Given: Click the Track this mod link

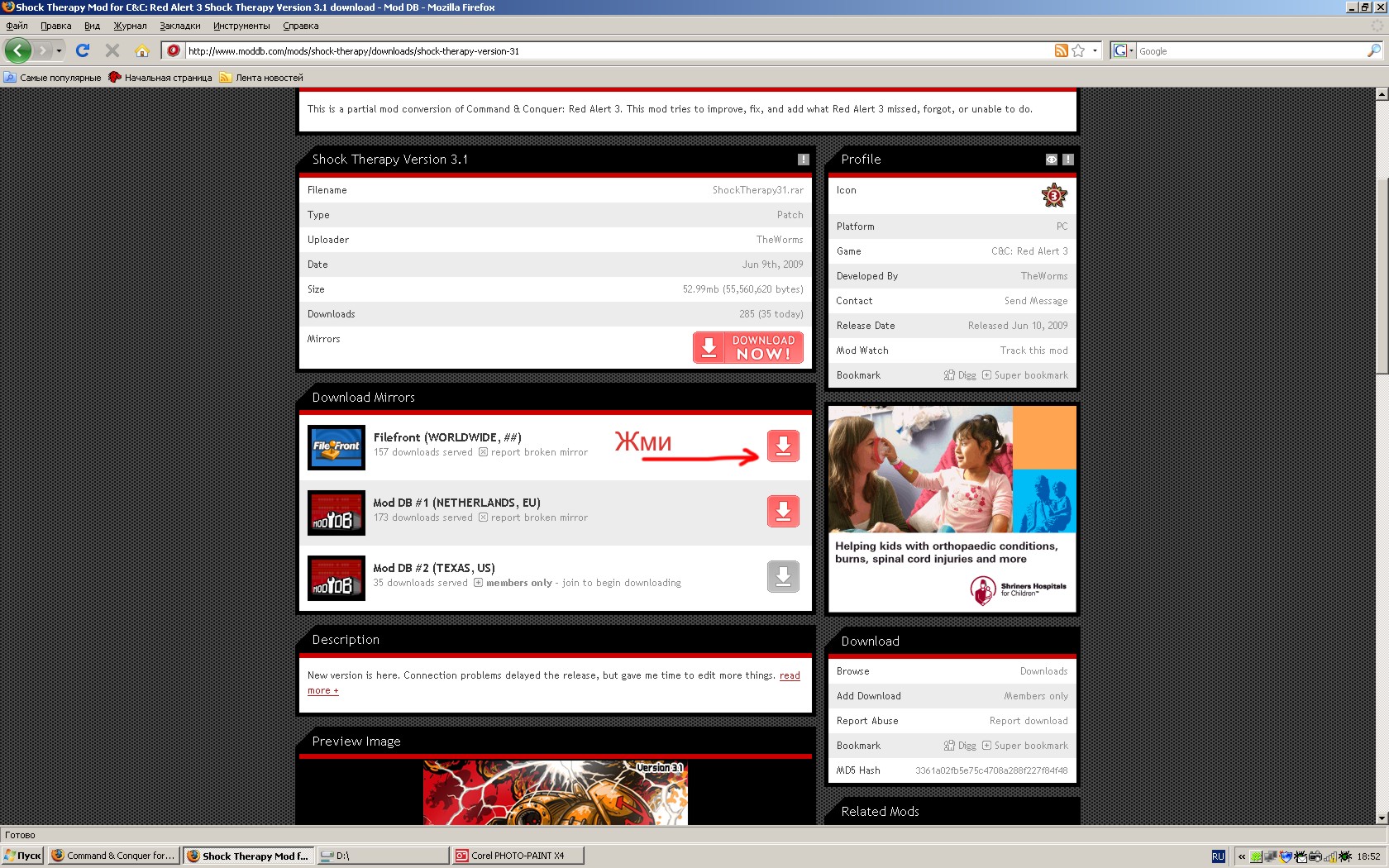Looking at the screenshot, I should (1033, 351).
